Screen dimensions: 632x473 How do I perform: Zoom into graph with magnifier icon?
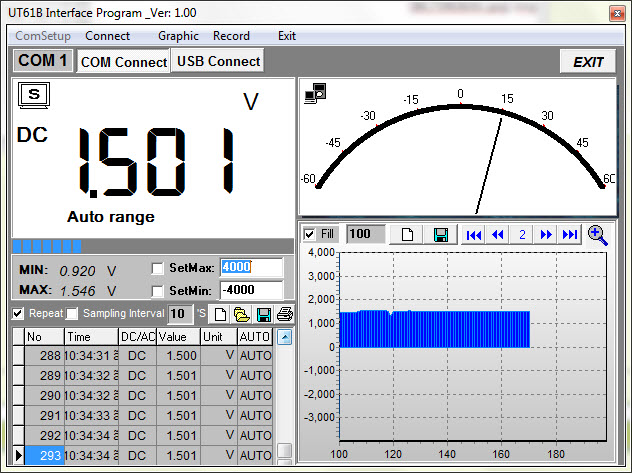coord(597,235)
